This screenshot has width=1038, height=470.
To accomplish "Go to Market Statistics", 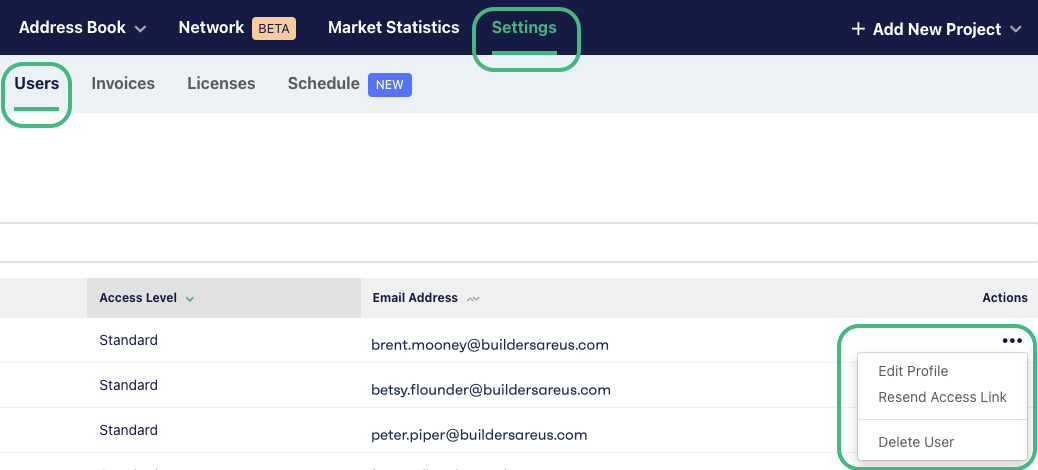I will coord(393,28).
